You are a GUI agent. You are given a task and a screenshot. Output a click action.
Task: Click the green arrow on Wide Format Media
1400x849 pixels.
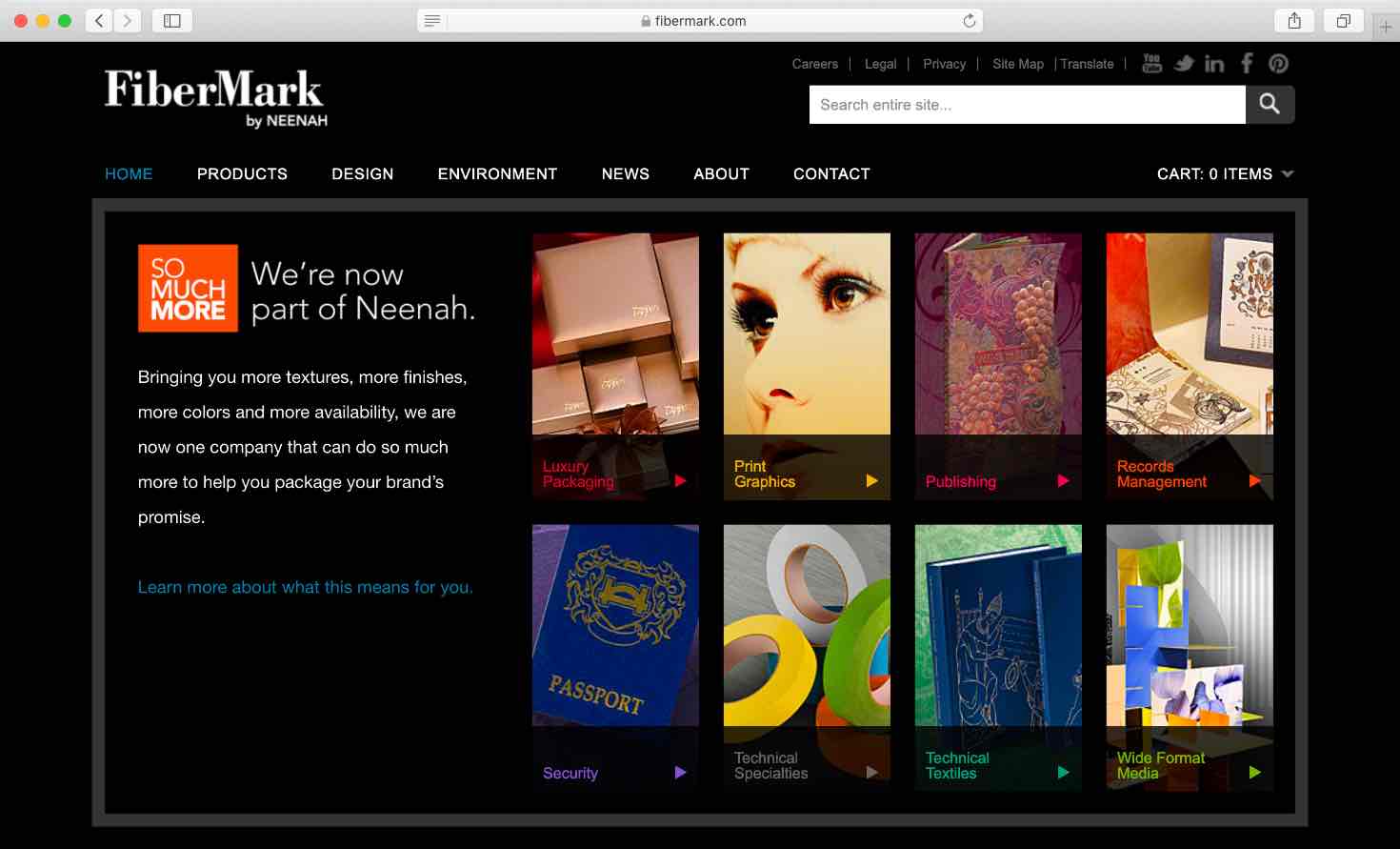[x=1254, y=773]
